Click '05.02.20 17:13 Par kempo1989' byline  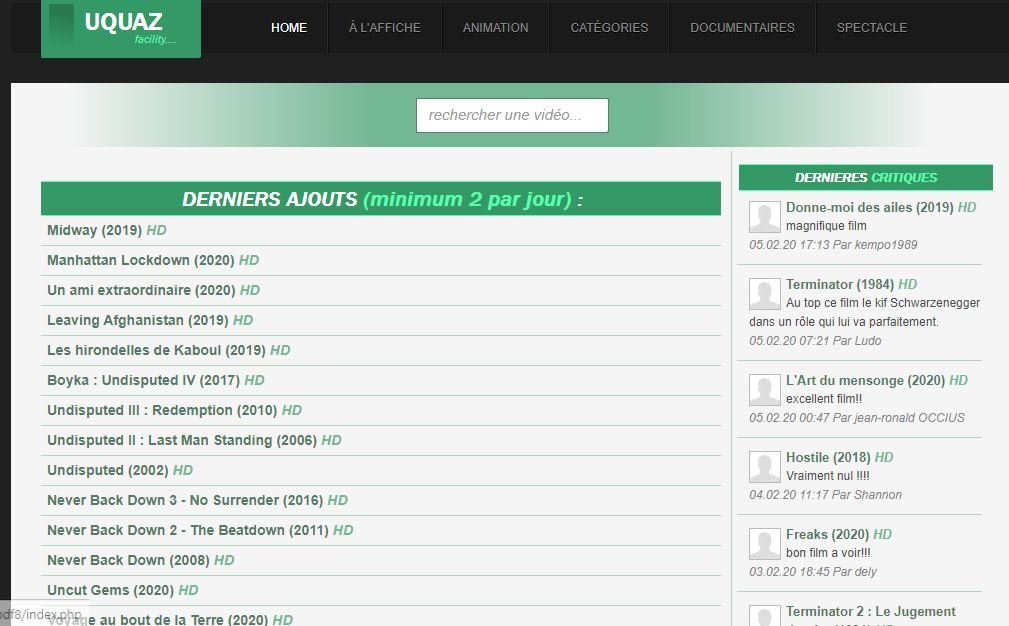tap(833, 245)
